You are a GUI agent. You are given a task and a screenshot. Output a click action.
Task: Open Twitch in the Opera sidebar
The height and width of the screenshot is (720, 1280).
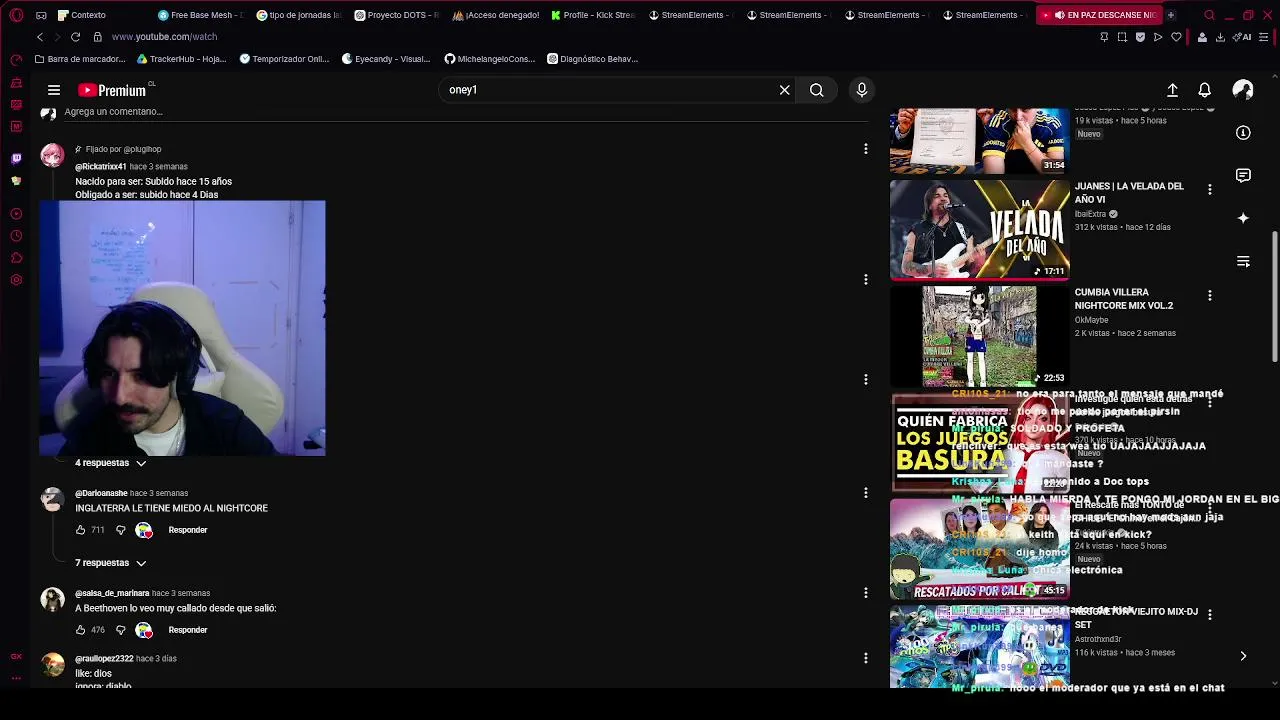[x=16, y=158]
